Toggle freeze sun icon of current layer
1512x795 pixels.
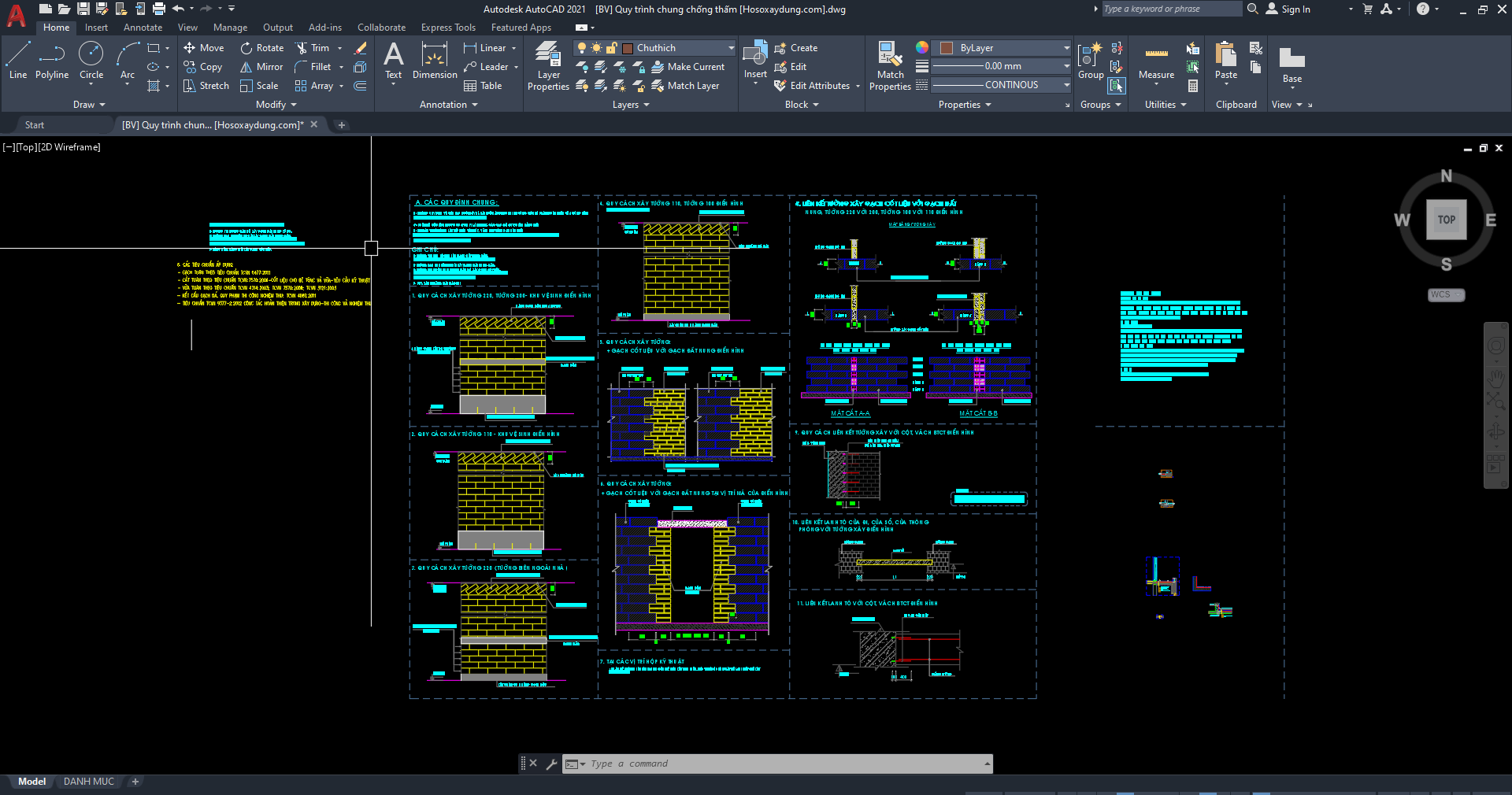pos(596,48)
